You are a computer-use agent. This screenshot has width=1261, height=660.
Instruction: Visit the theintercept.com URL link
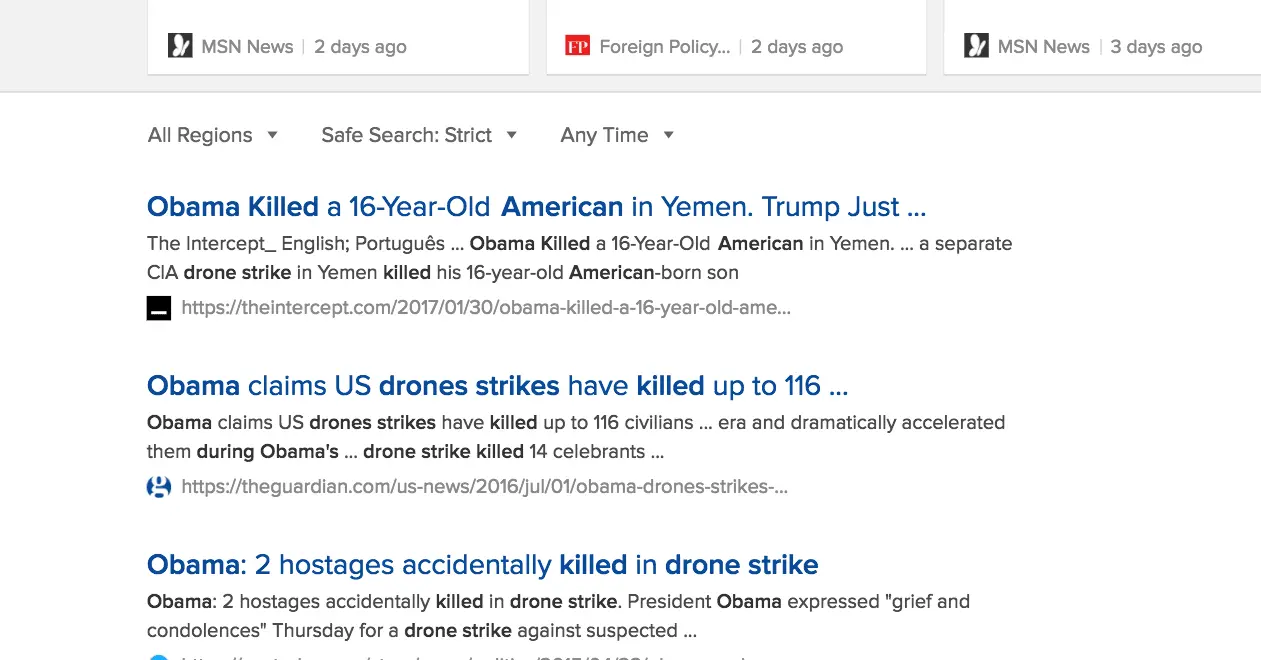[486, 308]
